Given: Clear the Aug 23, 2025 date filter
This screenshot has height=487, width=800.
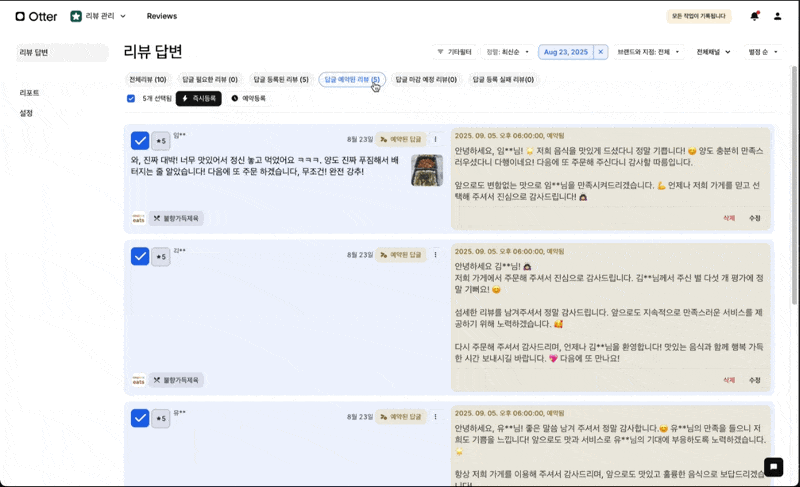Looking at the screenshot, I should (x=601, y=52).
